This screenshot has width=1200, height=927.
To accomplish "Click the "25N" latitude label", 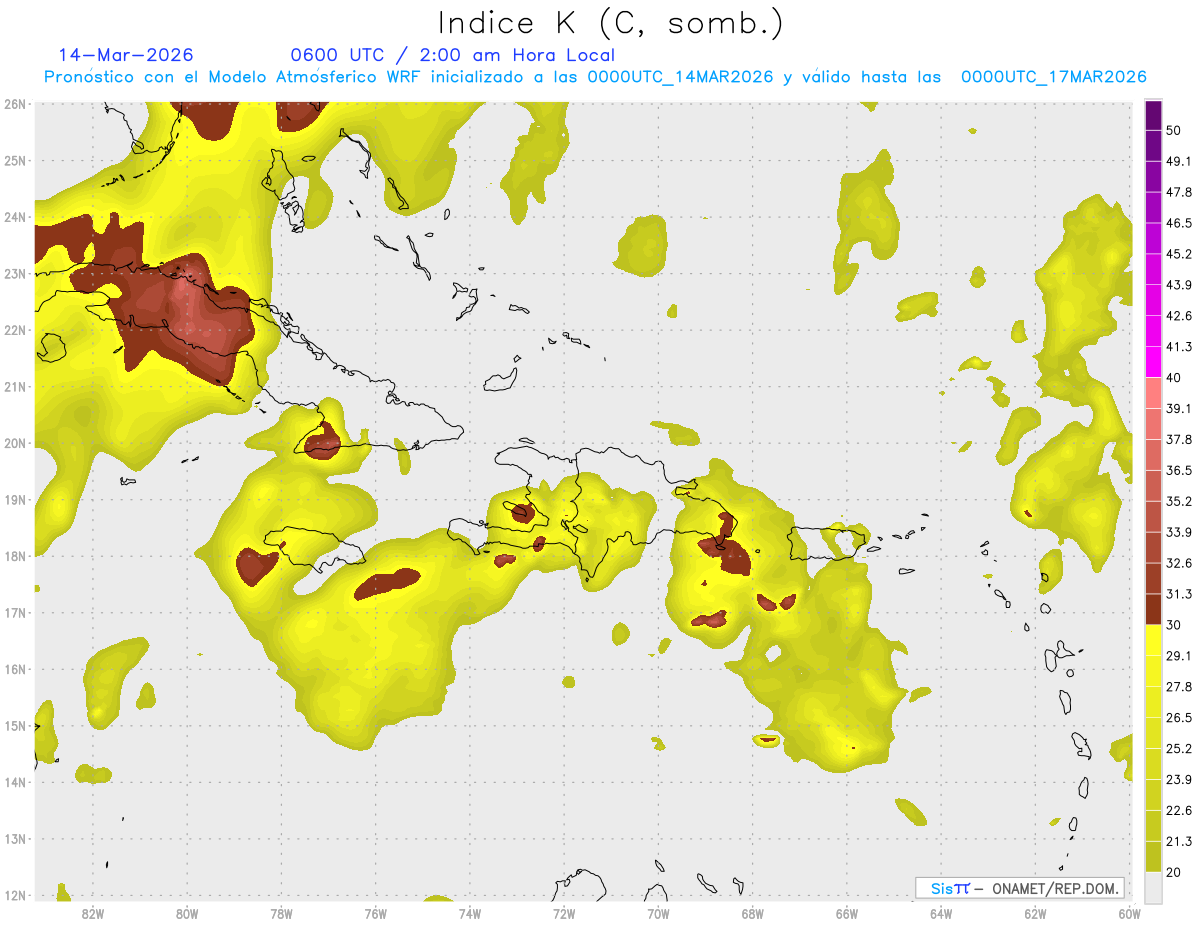I will click(x=15, y=160).
